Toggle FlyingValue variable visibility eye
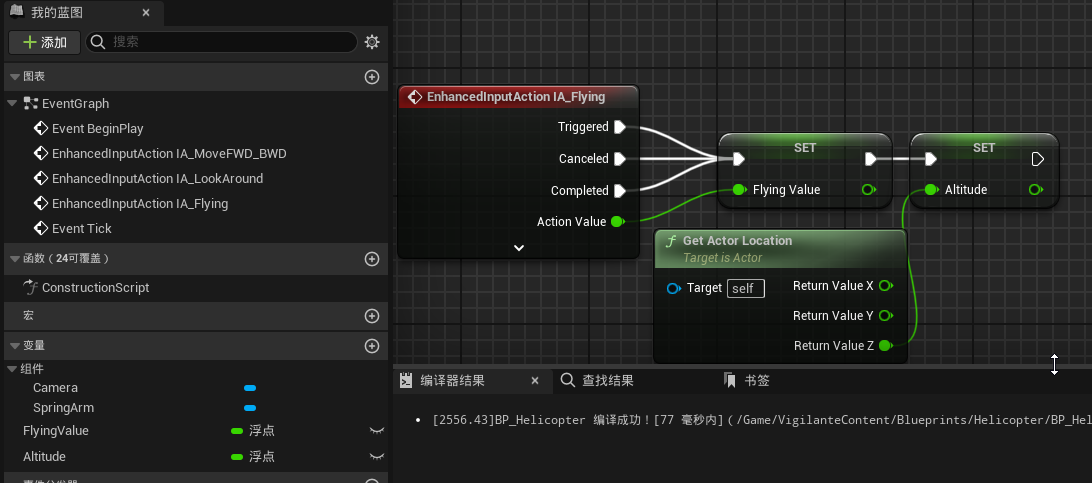 click(x=376, y=431)
